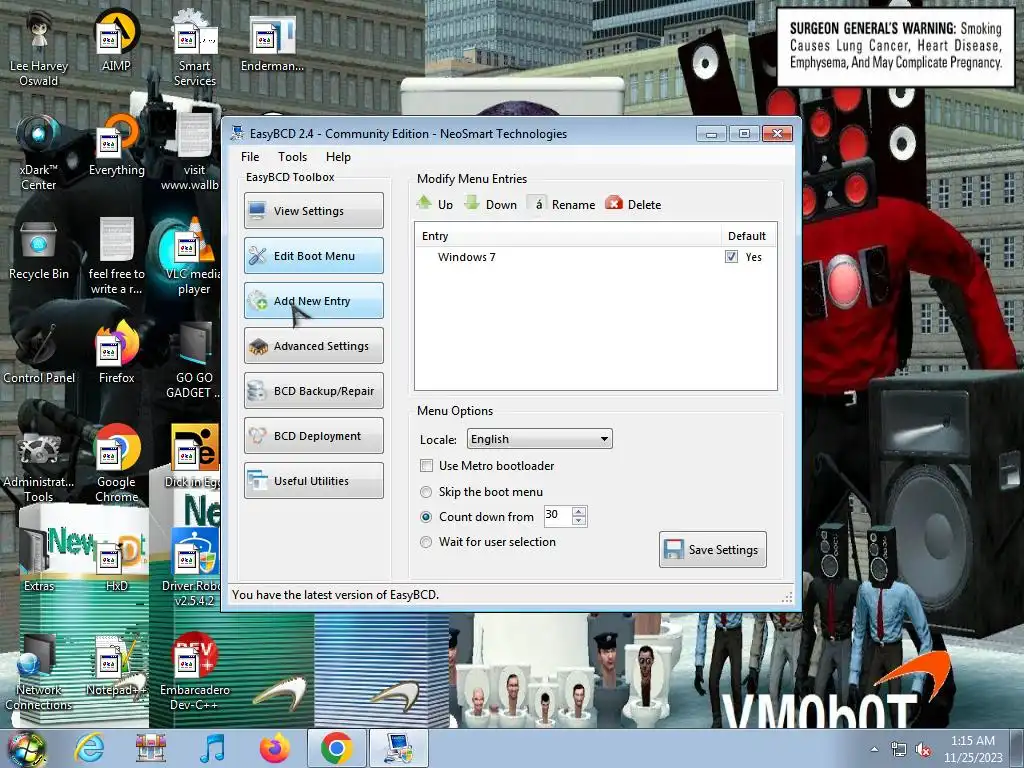Open Google Chrome desktop shortcut
The height and width of the screenshot is (768, 1024).
[x=116, y=464]
